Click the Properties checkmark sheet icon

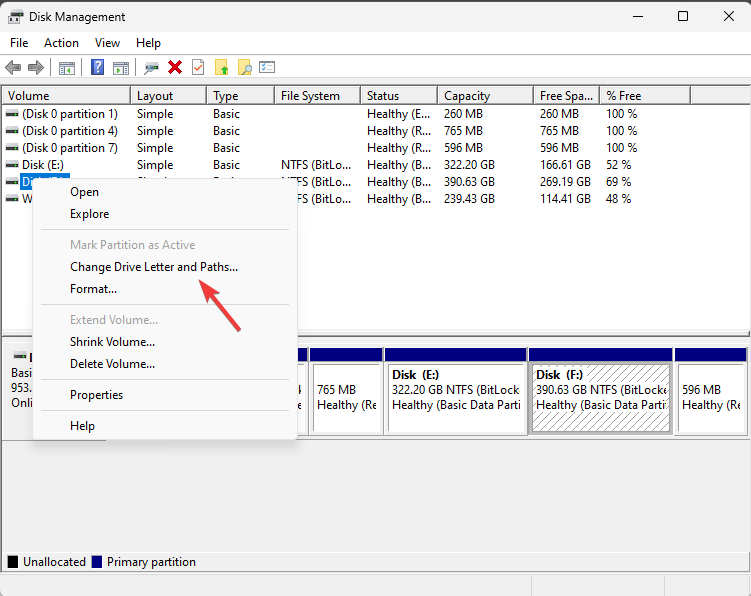(198, 68)
